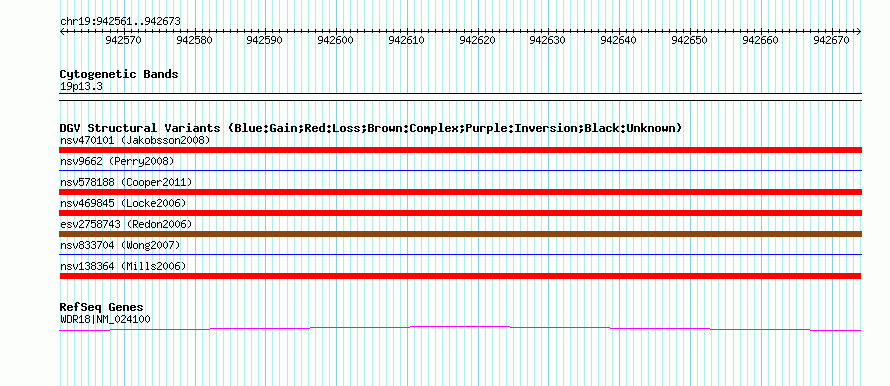Click the WDR18|NM_024100 gene label

click(105, 319)
